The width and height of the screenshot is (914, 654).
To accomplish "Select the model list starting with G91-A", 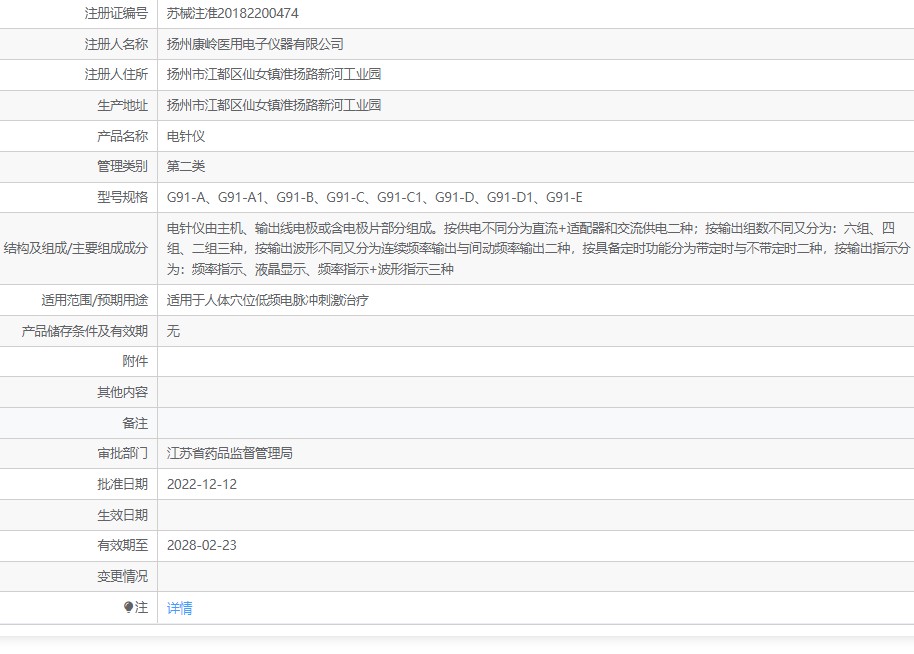I will 375,198.
